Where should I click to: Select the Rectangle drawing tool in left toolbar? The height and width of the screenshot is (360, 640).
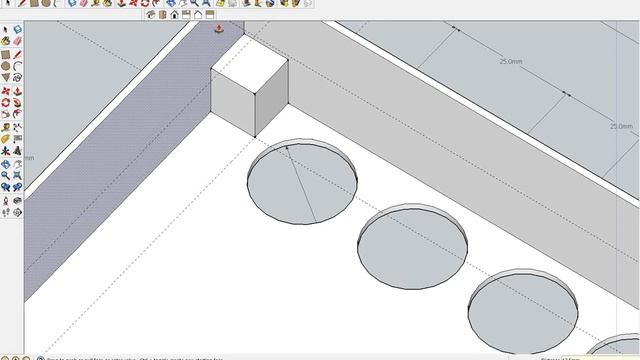point(5,55)
